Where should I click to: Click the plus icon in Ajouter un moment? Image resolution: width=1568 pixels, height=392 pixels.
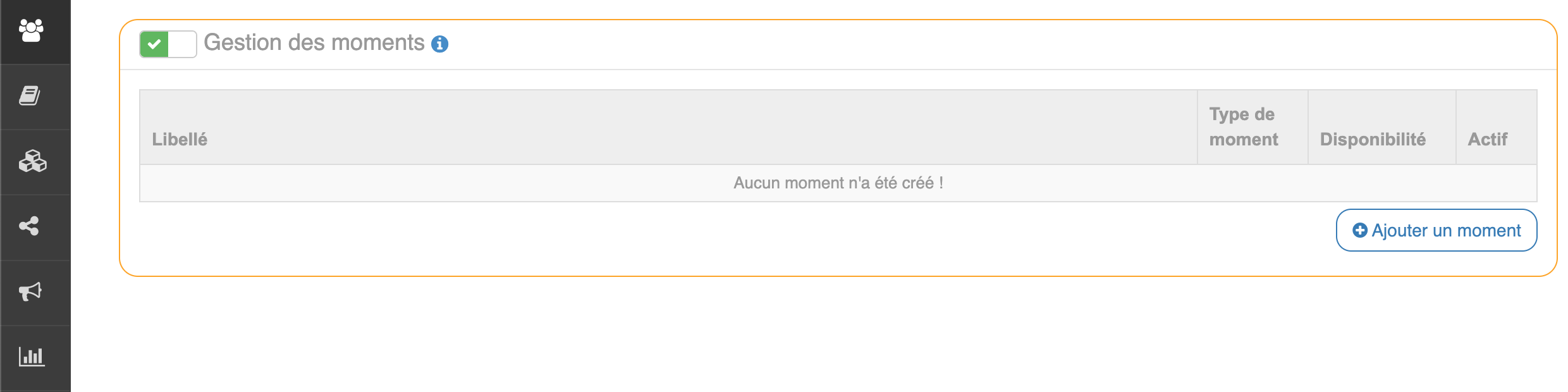(1359, 231)
